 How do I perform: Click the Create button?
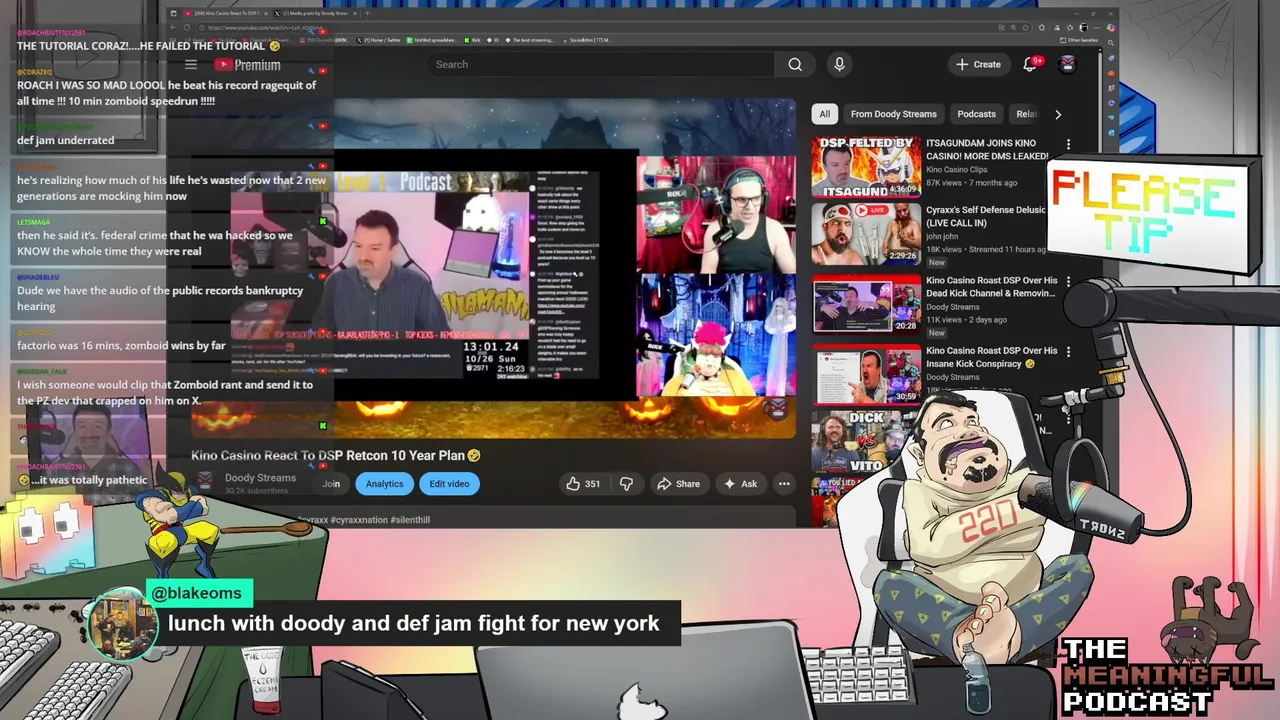pyautogui.click(x=978, y=64)
